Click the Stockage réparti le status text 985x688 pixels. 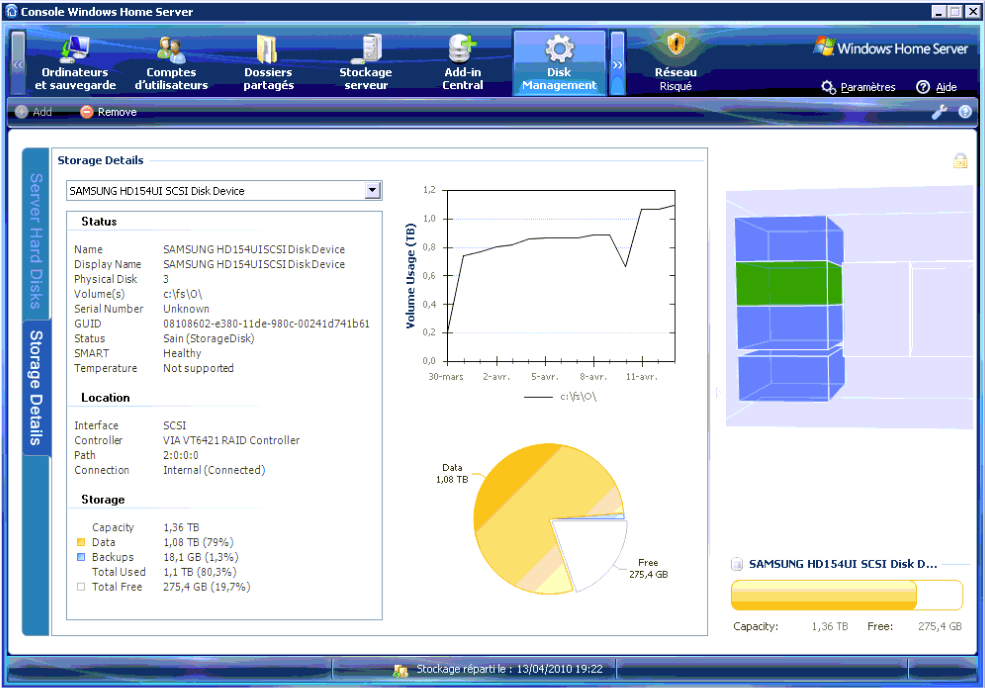point(509,669)
